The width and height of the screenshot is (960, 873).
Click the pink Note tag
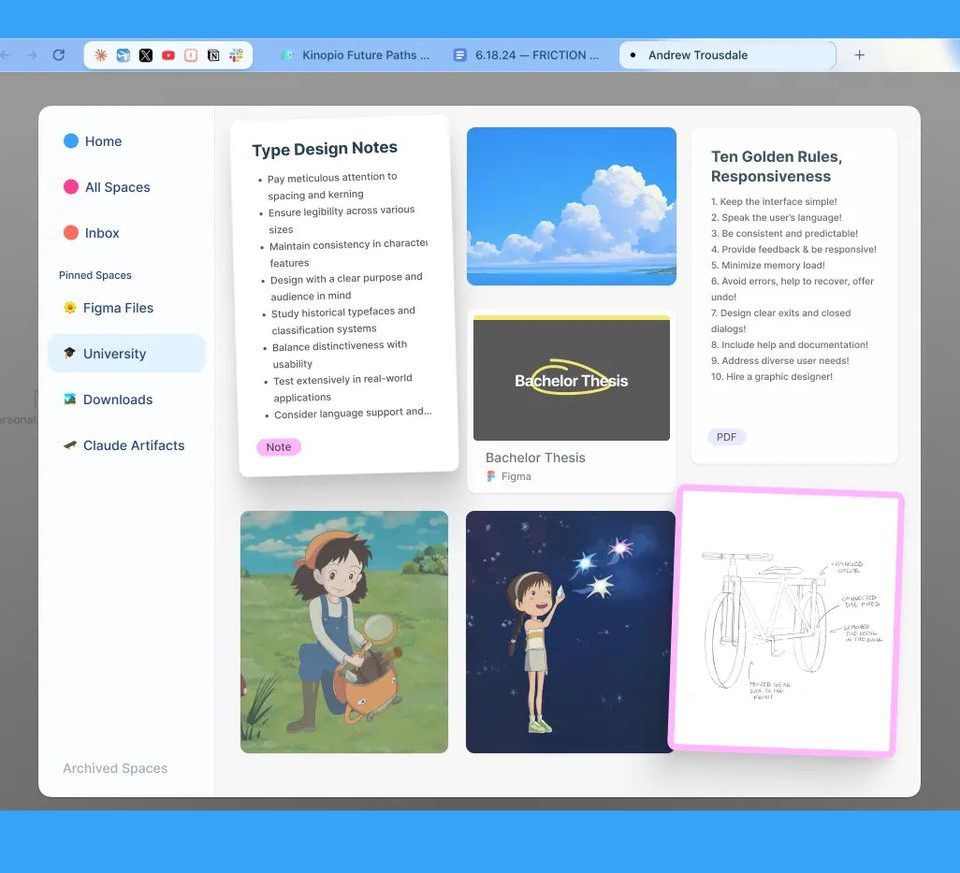click(x=279, y=447)
